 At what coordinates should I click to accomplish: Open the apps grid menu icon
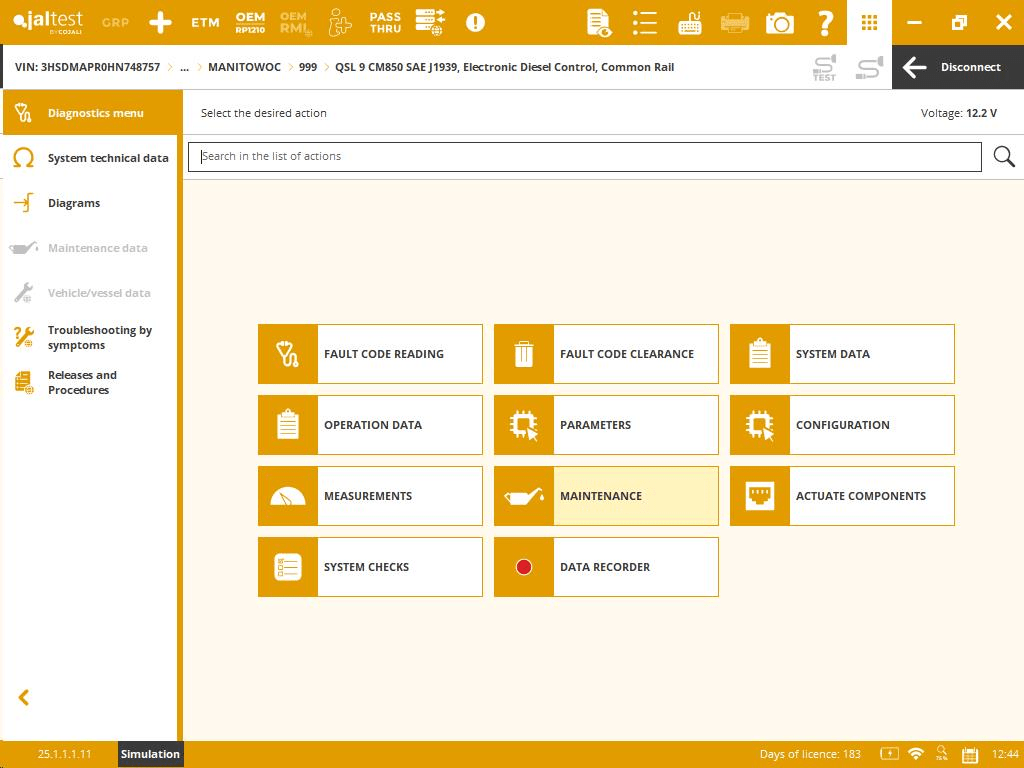869,22
